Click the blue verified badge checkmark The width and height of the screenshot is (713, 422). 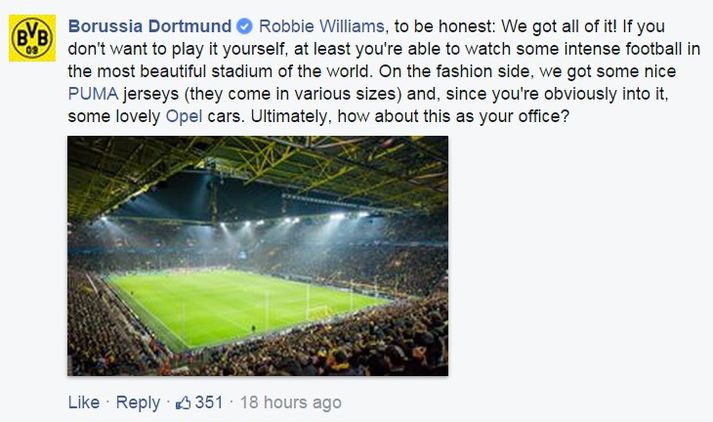coord(245,26)
